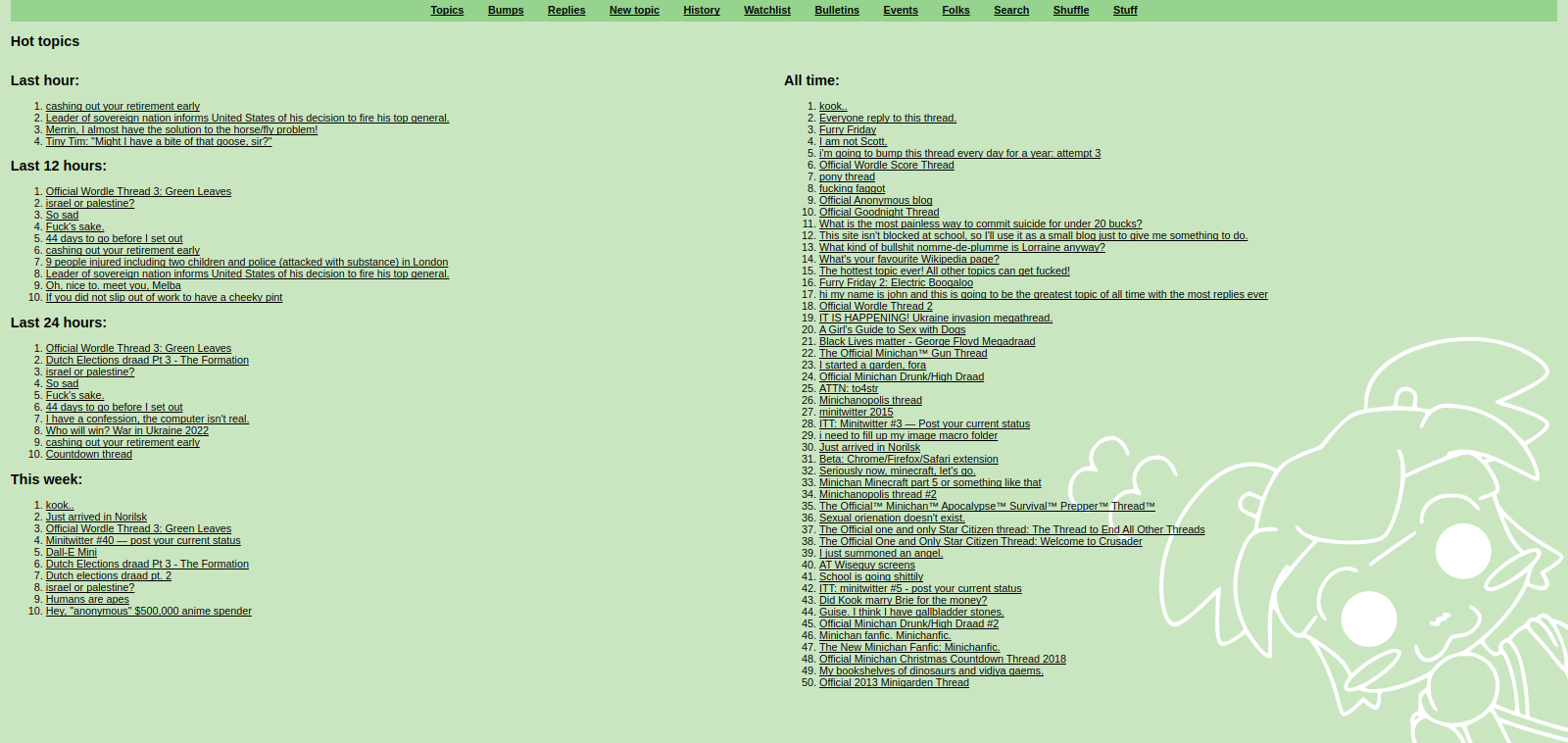Open 'Furry Friday' in All time list

pyautogui.click(x=848, y=130)
